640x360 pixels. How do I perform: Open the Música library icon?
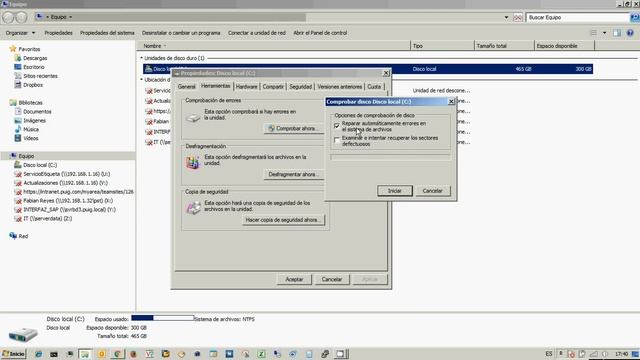[18, 129]
